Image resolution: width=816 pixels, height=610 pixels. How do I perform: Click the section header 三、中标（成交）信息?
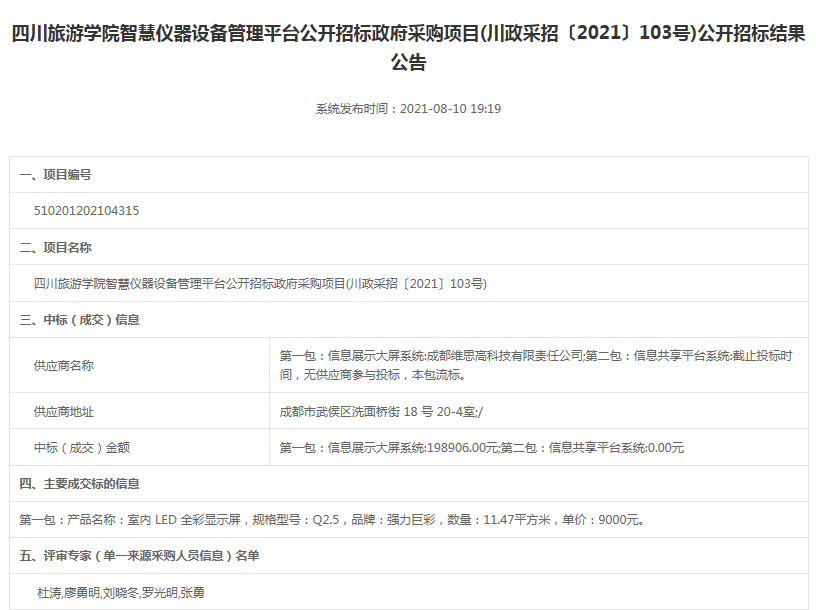79,320
